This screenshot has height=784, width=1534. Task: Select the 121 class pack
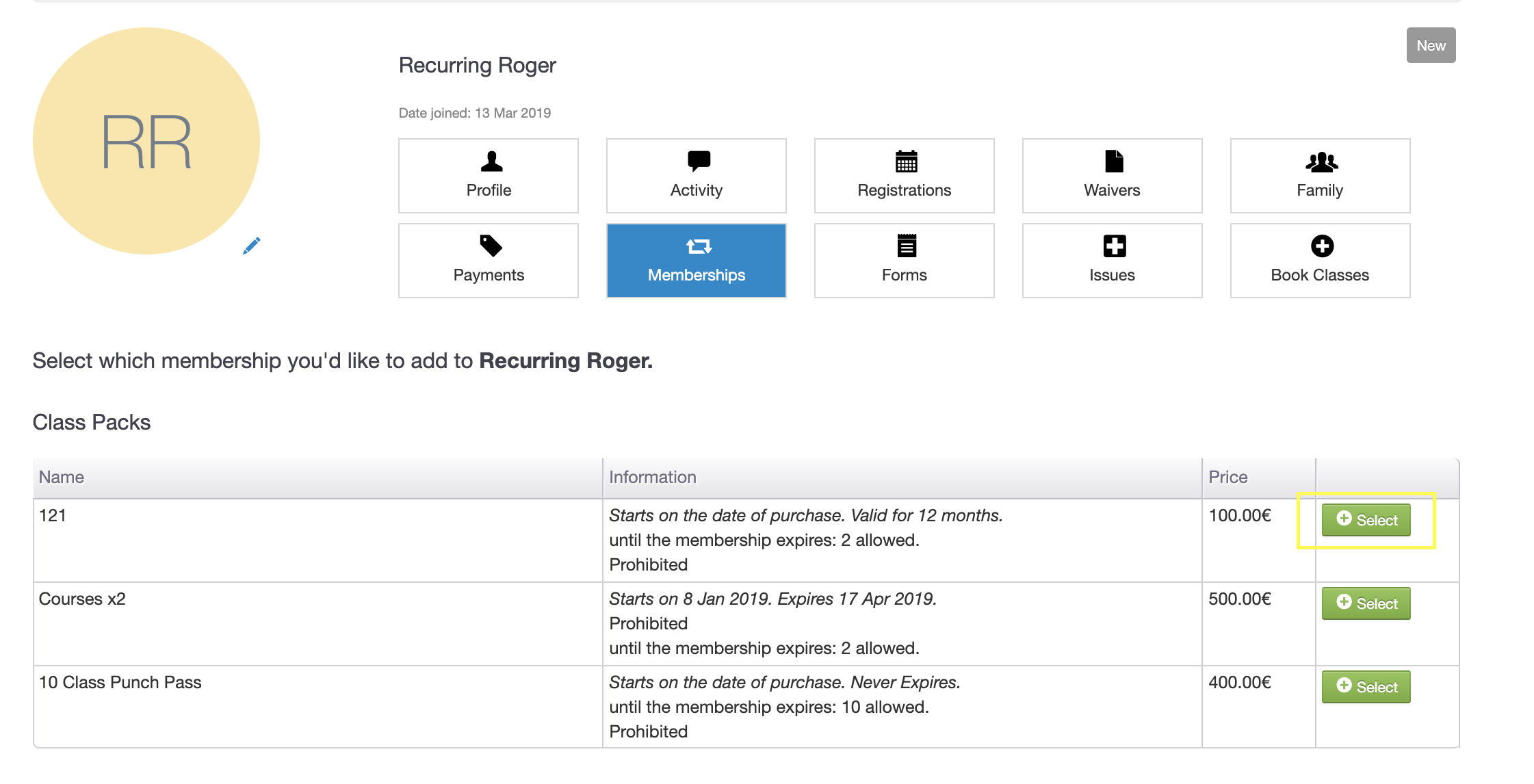[1366, 520]
